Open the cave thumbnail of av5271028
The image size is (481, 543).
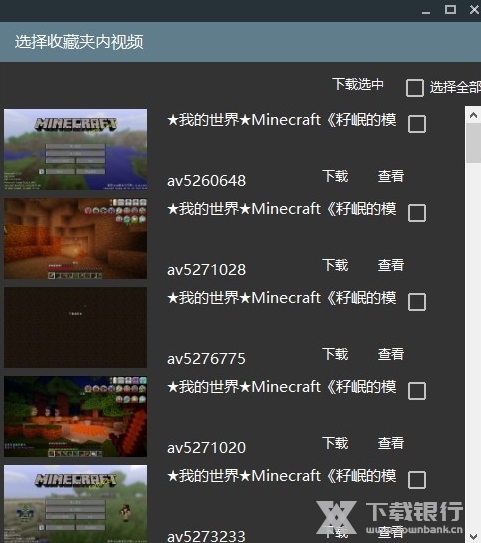75,238
